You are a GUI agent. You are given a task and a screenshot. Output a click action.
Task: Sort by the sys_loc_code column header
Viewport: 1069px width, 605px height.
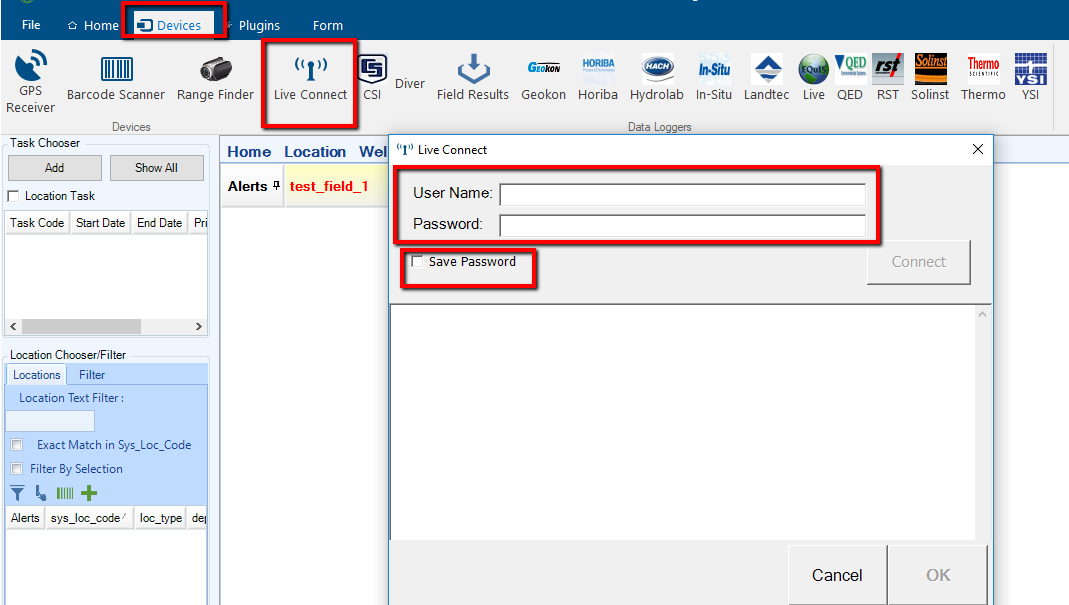tap(88, 518)
